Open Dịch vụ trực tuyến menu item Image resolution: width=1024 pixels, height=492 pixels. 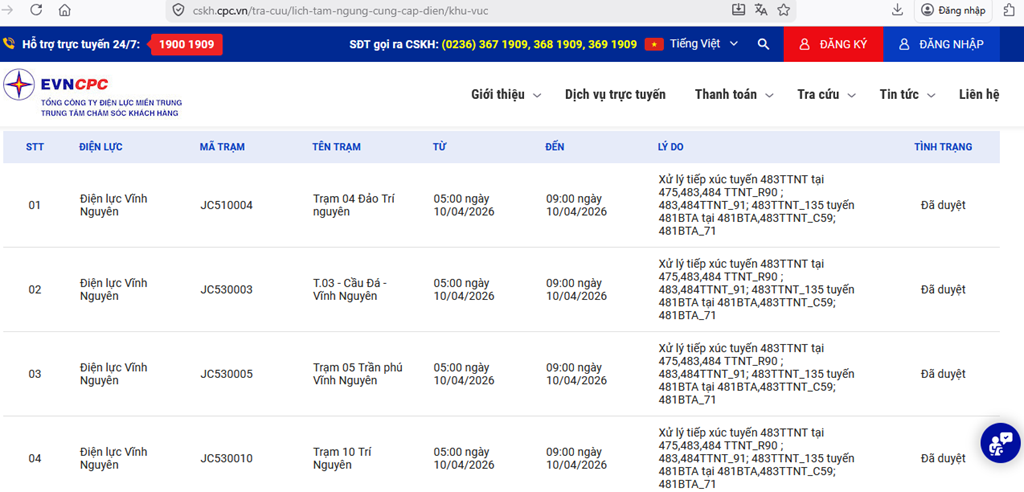(614, 95)
